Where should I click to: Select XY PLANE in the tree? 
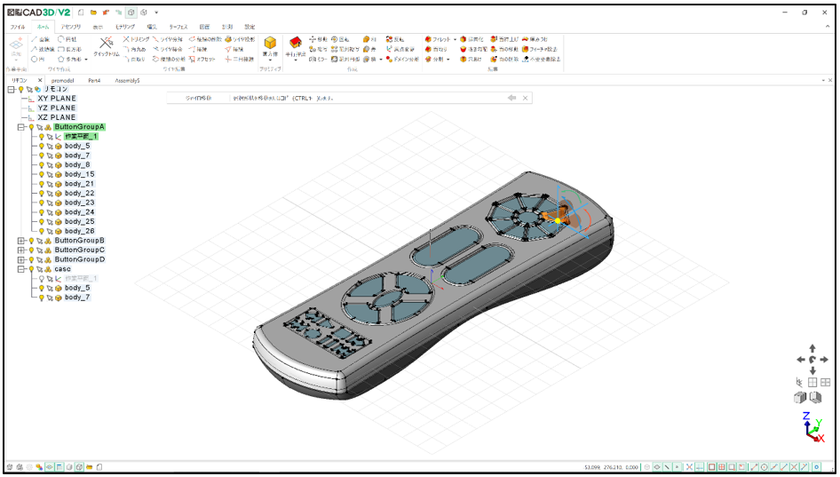coord(57,99)
